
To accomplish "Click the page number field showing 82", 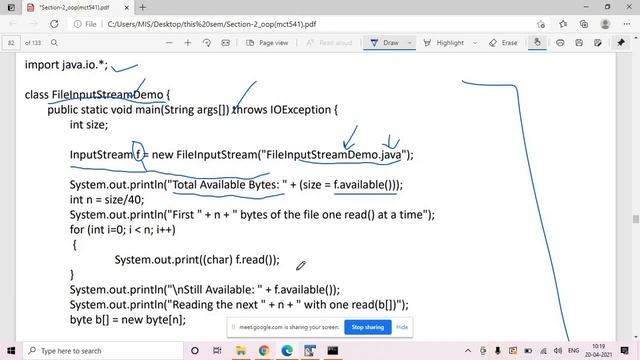I will coord(11,43).
